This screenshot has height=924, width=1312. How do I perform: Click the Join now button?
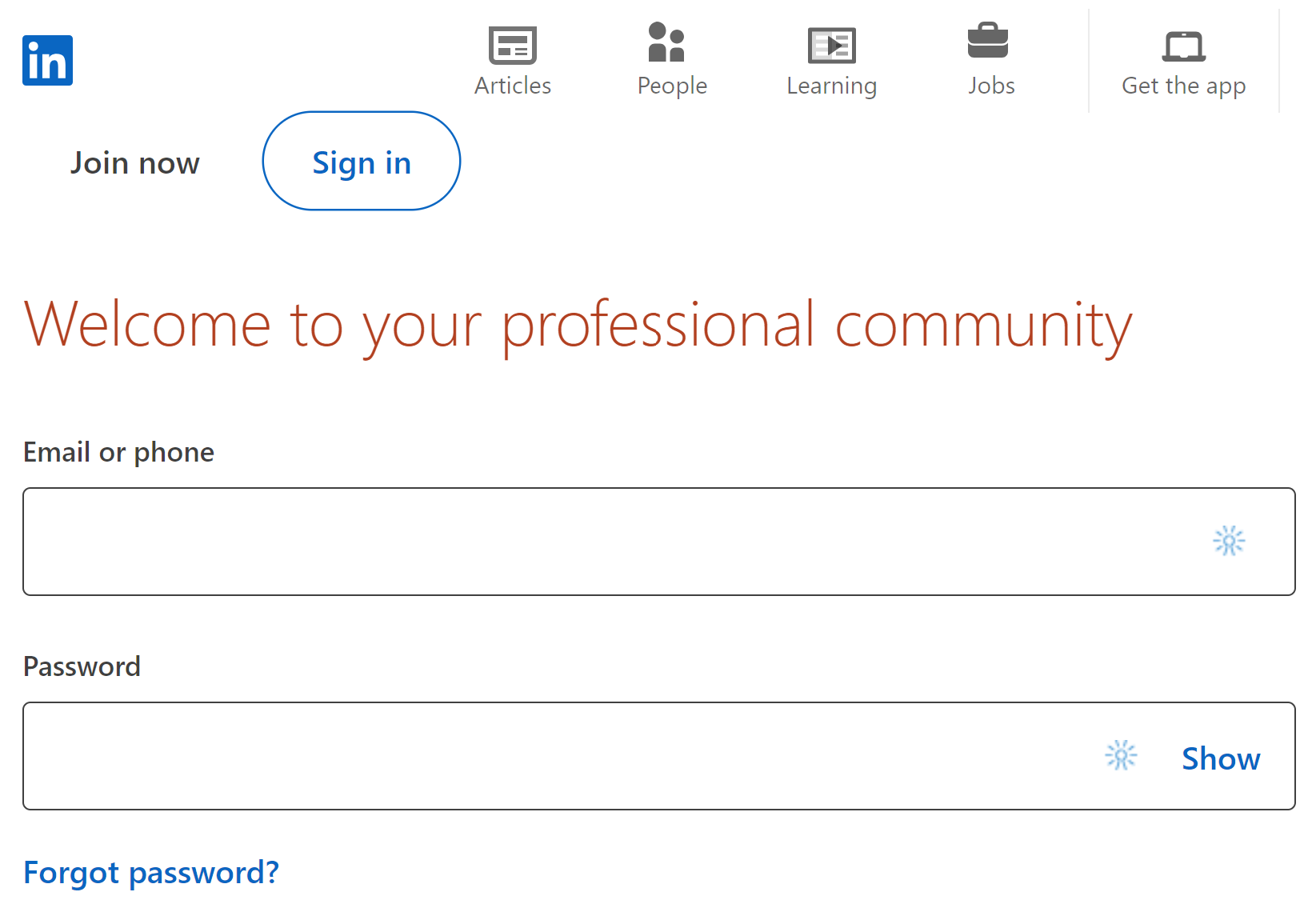coord(134,162)
